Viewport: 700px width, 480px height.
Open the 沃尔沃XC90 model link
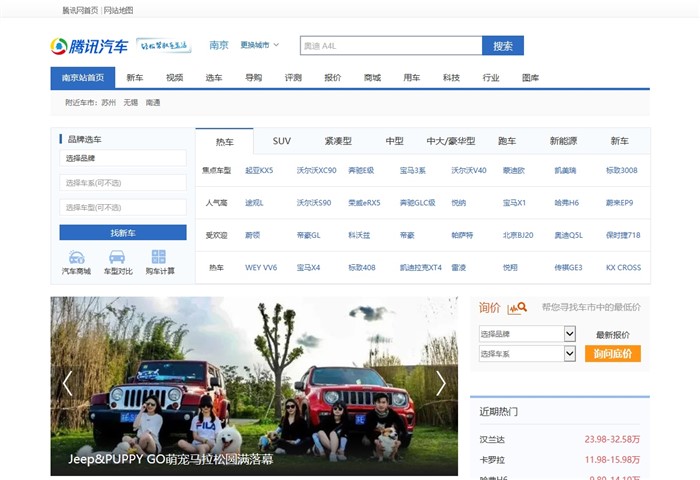pyautogui.click(x=317, y=170)
